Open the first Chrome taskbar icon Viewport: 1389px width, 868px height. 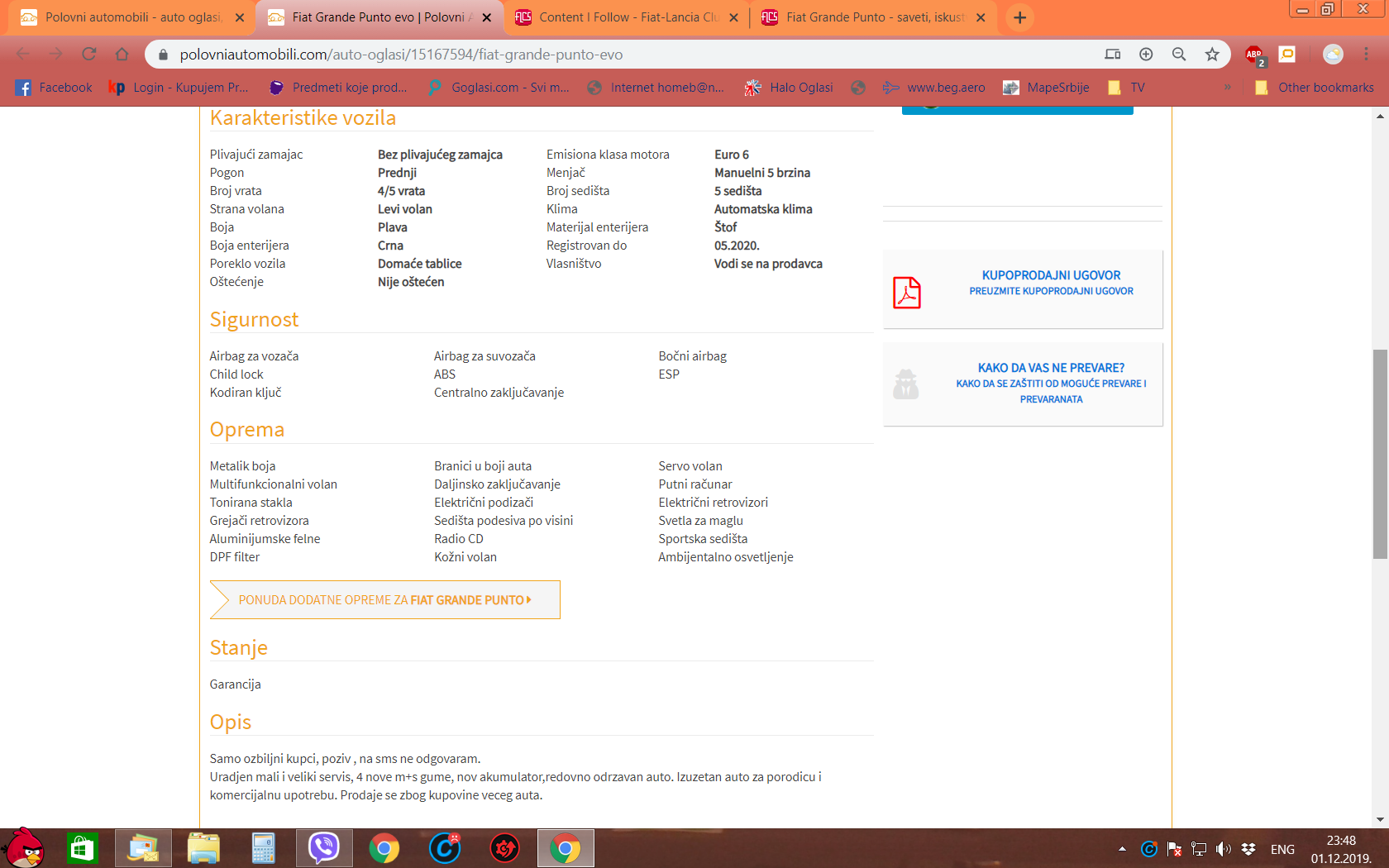pos(384,848)
